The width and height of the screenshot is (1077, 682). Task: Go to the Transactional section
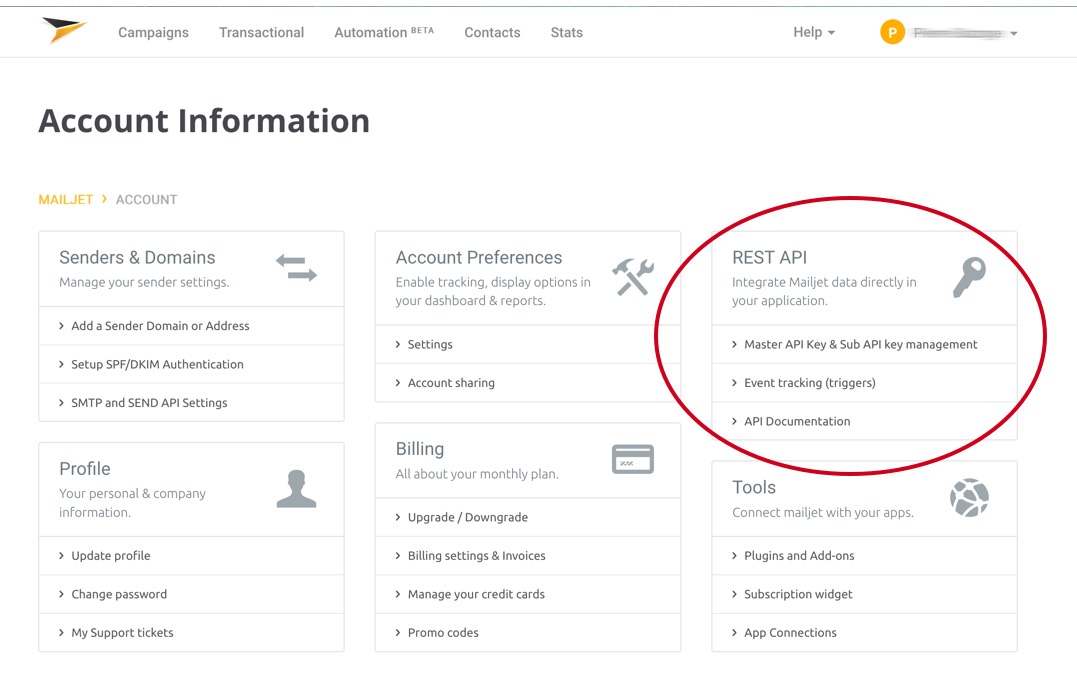(262, 32)
